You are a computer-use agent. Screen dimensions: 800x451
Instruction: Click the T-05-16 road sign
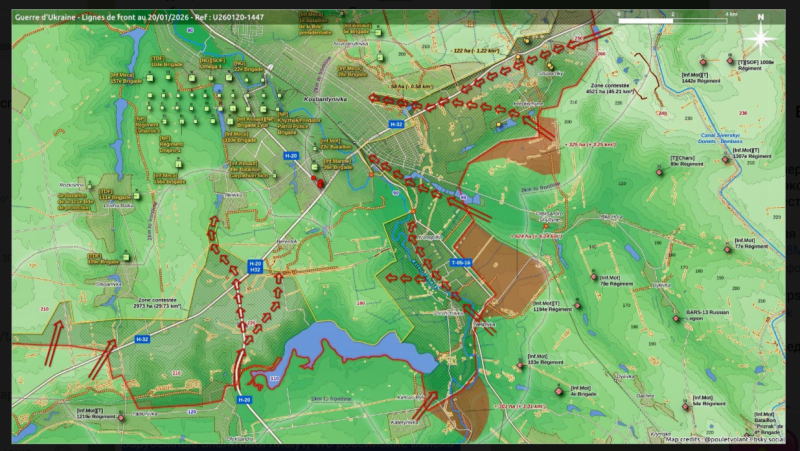pyautogui.click(x=461, y=263)
